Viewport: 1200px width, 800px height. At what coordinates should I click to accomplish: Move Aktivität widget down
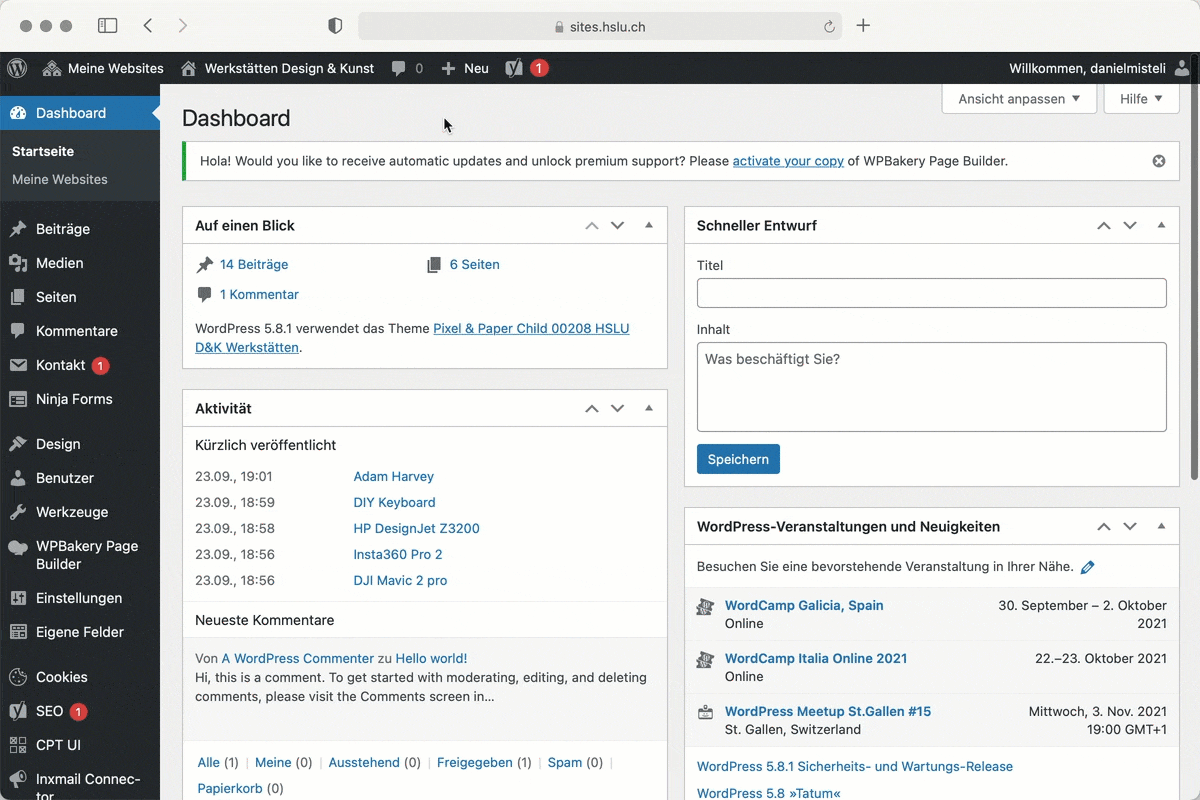click(618, 409)
